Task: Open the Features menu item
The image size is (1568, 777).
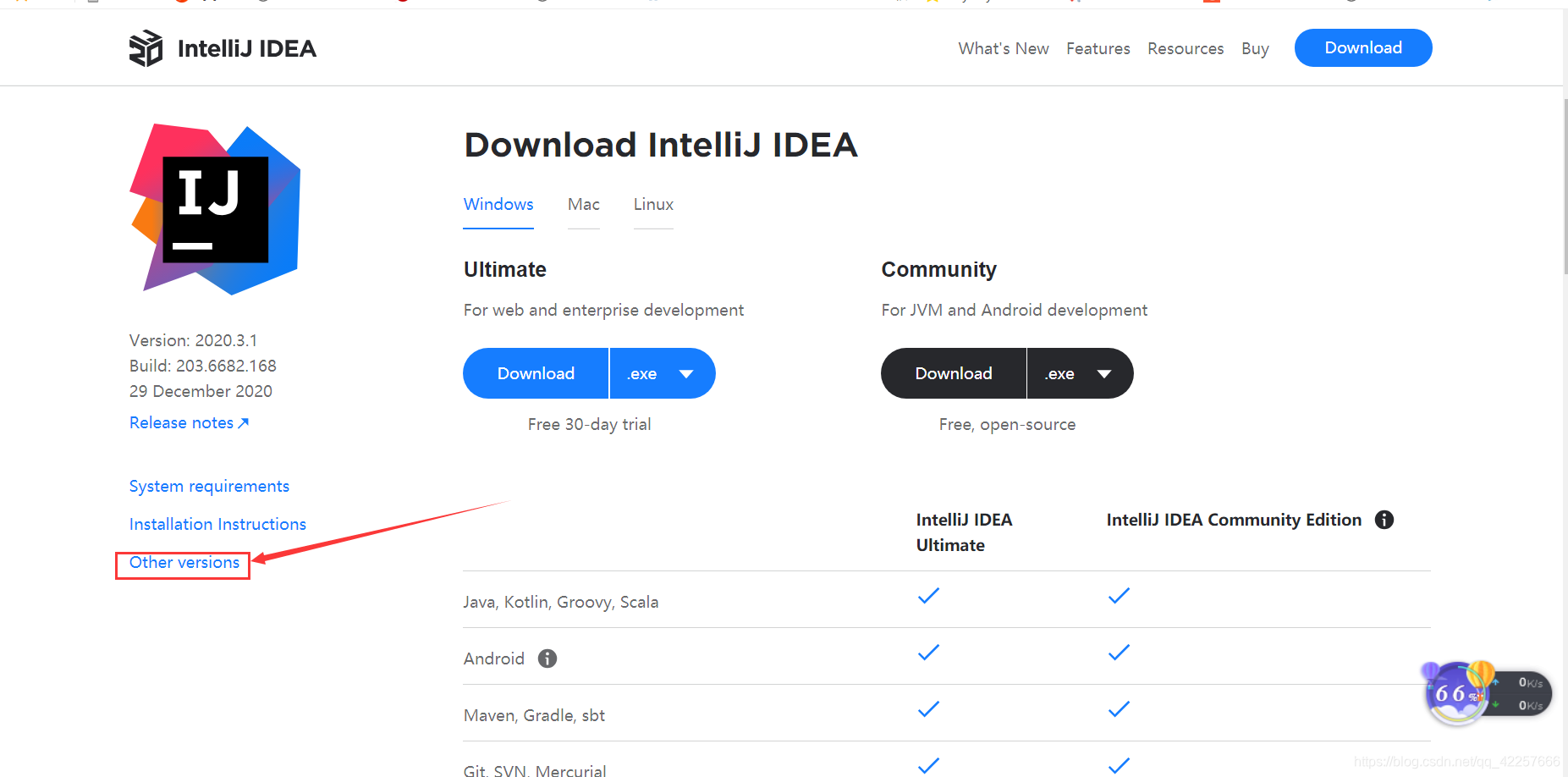Action: tap(1098, 48)
